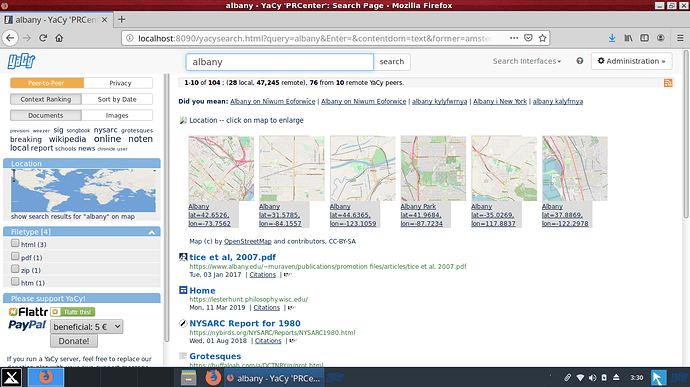Click the icon beside Home result
Image resolution: width=690 pixels, height=387 pixels.
[183, 290]
